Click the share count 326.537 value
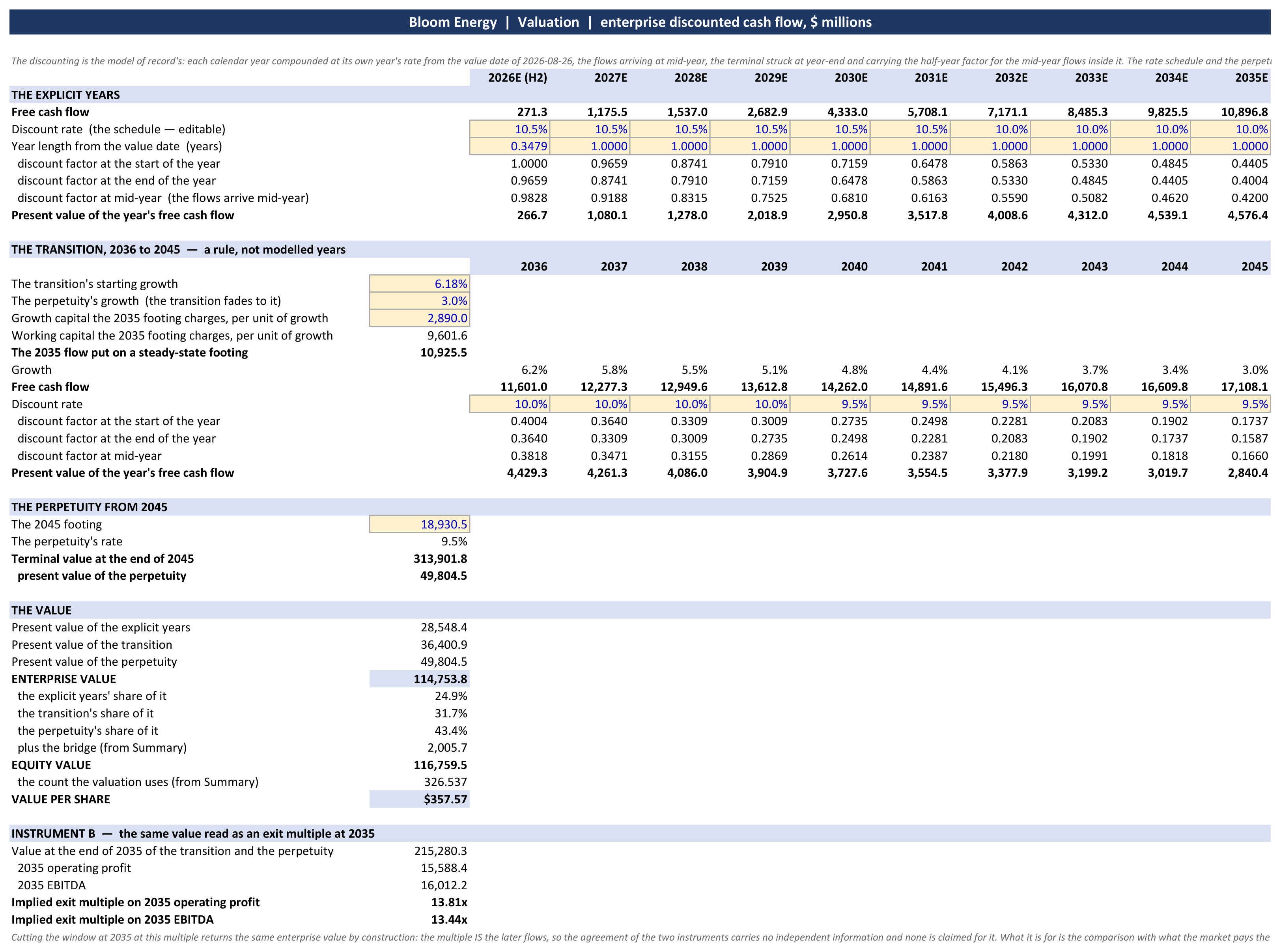 click(x=445, y=782)
